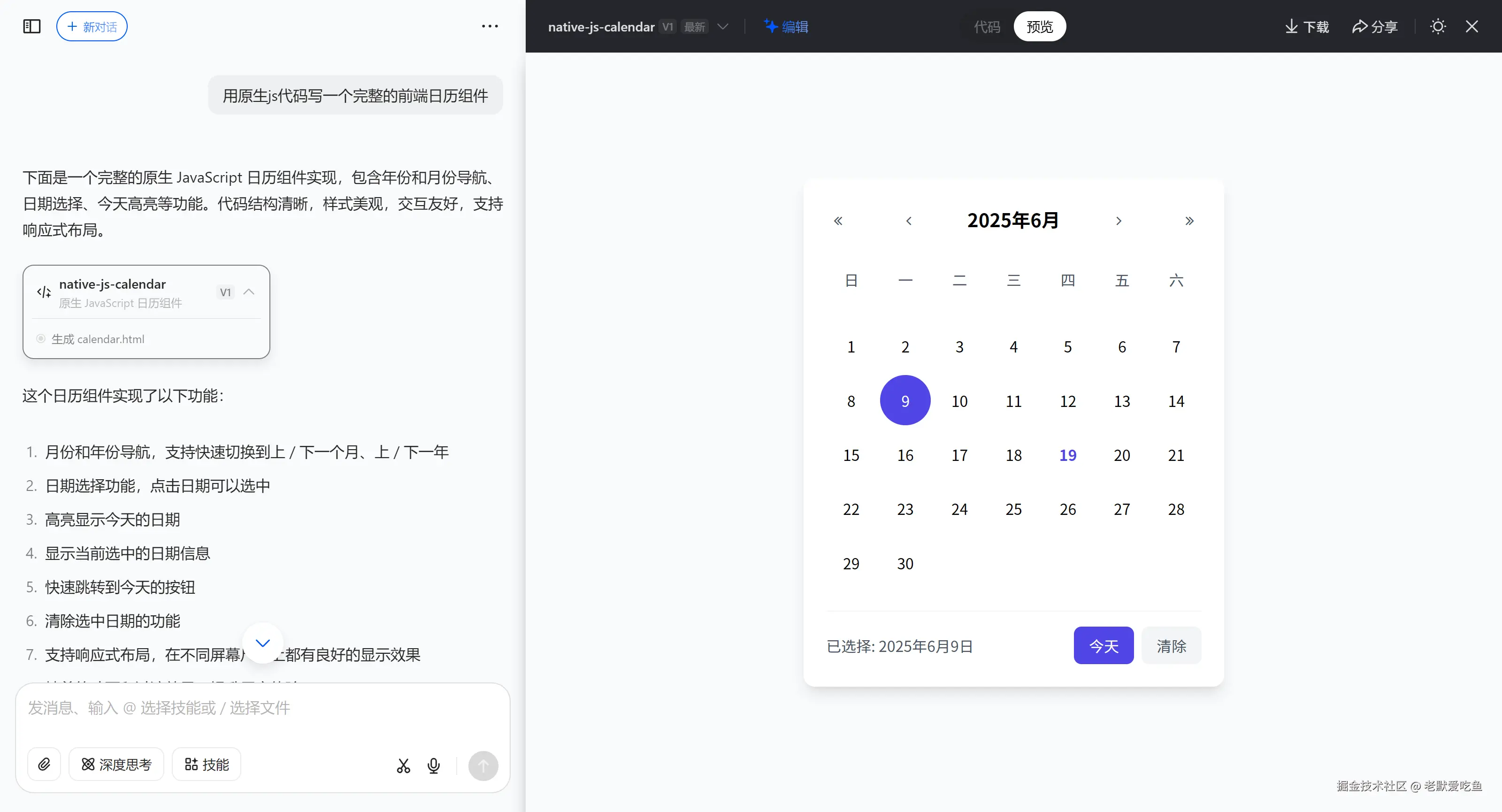Start voice input with the microphone icon

434,766
